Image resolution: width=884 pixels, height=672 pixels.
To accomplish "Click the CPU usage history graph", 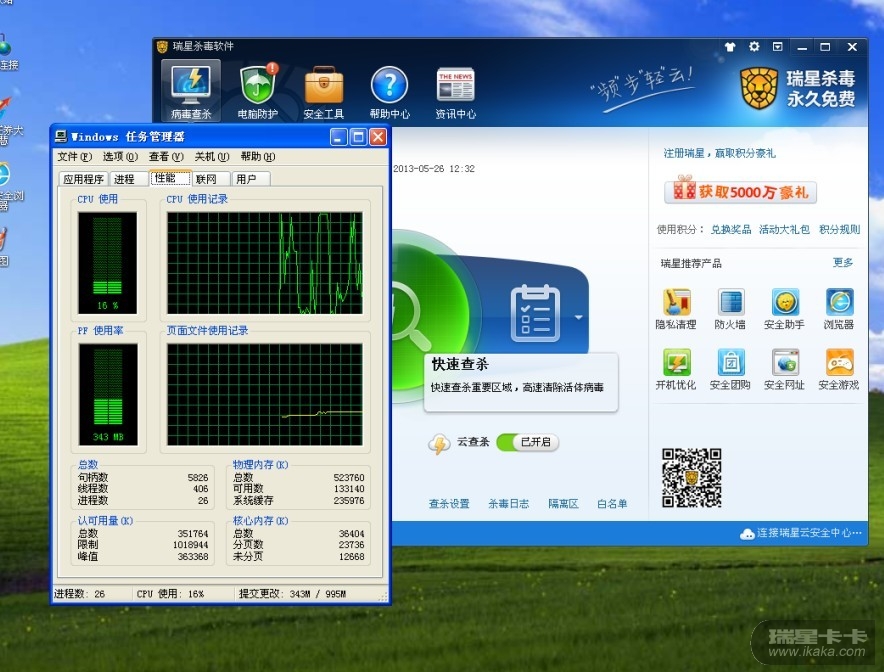I will 265,263.
